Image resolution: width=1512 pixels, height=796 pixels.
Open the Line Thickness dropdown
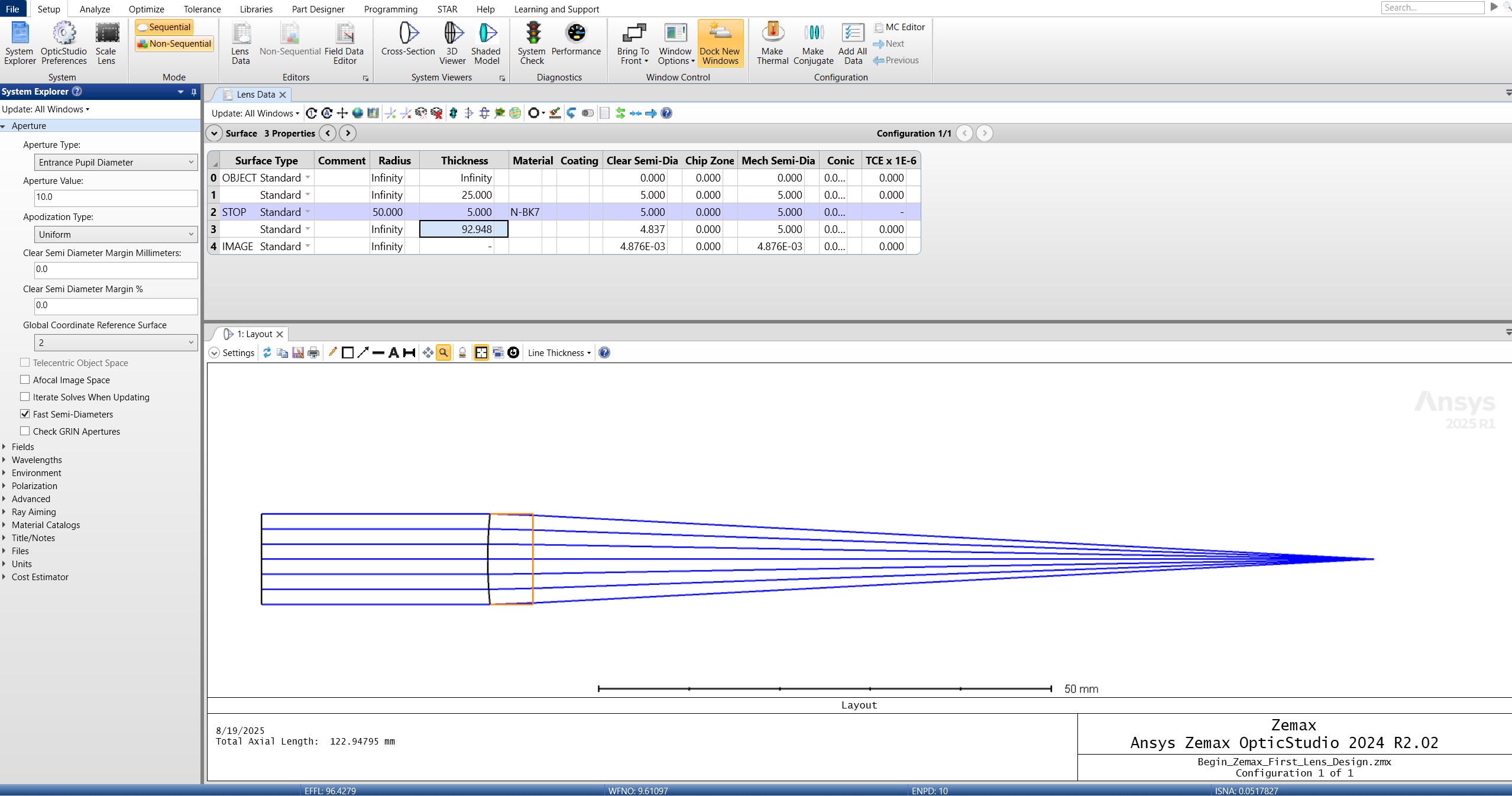[x=559, y=353]
